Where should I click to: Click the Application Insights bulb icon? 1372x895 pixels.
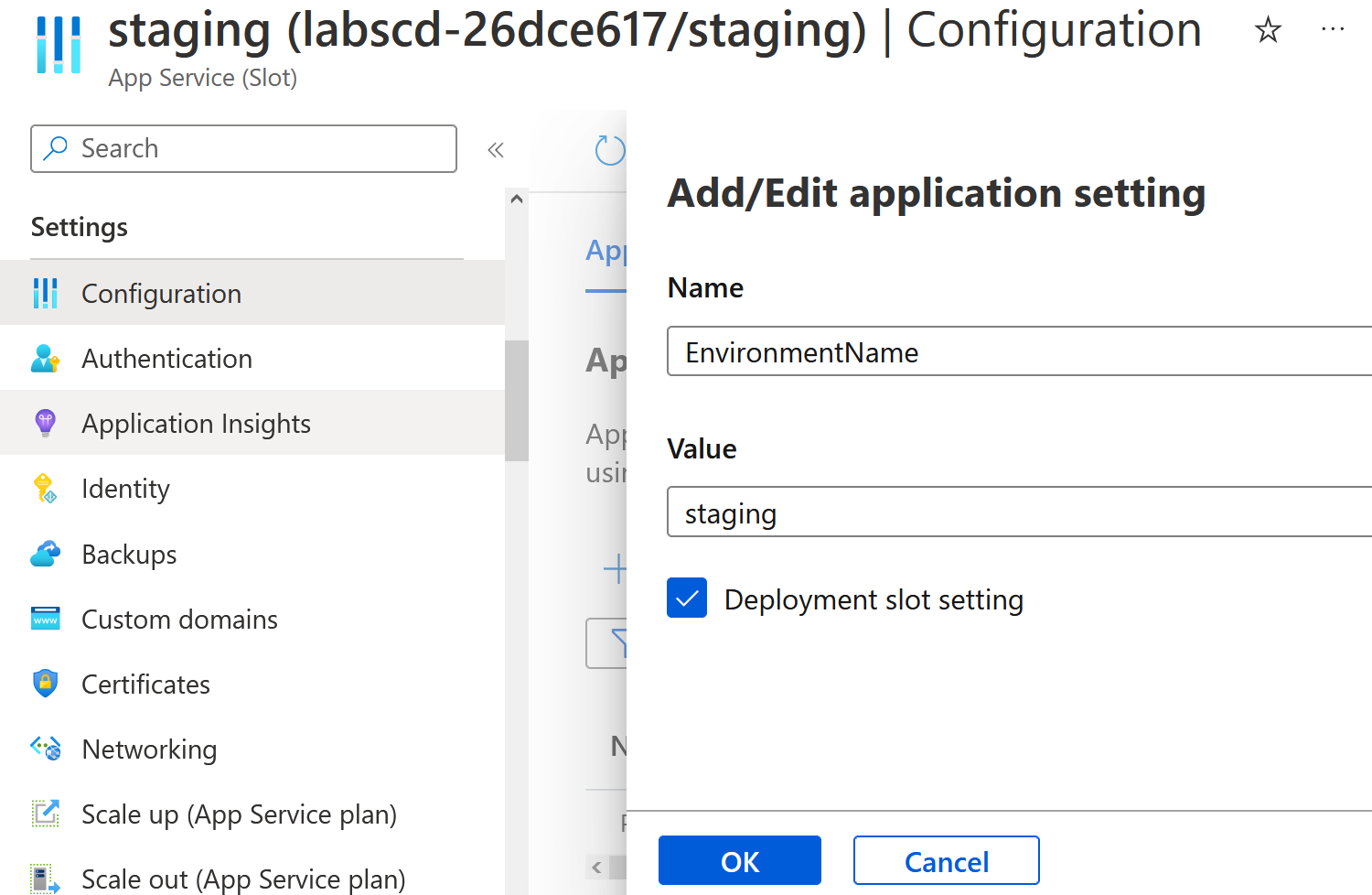click(45, 424)
